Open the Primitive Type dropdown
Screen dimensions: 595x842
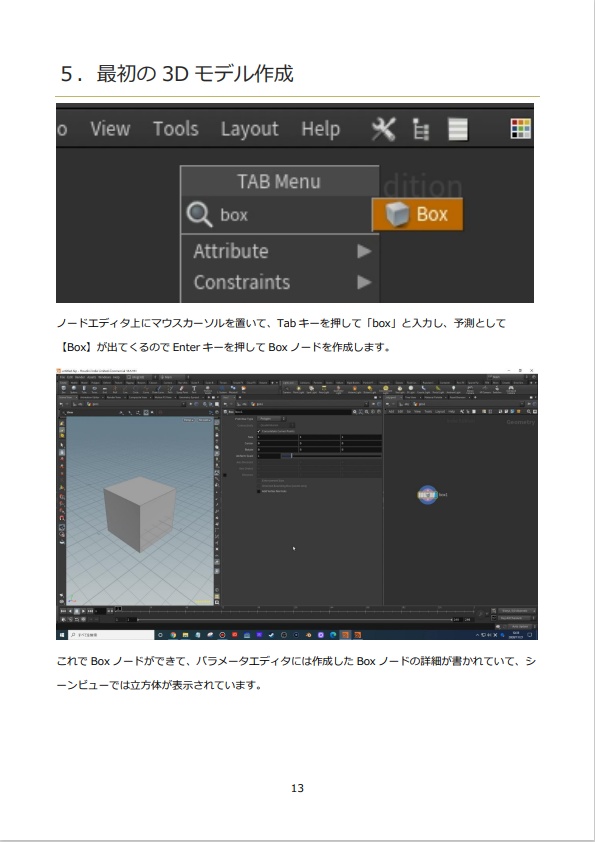pos(272,418)
